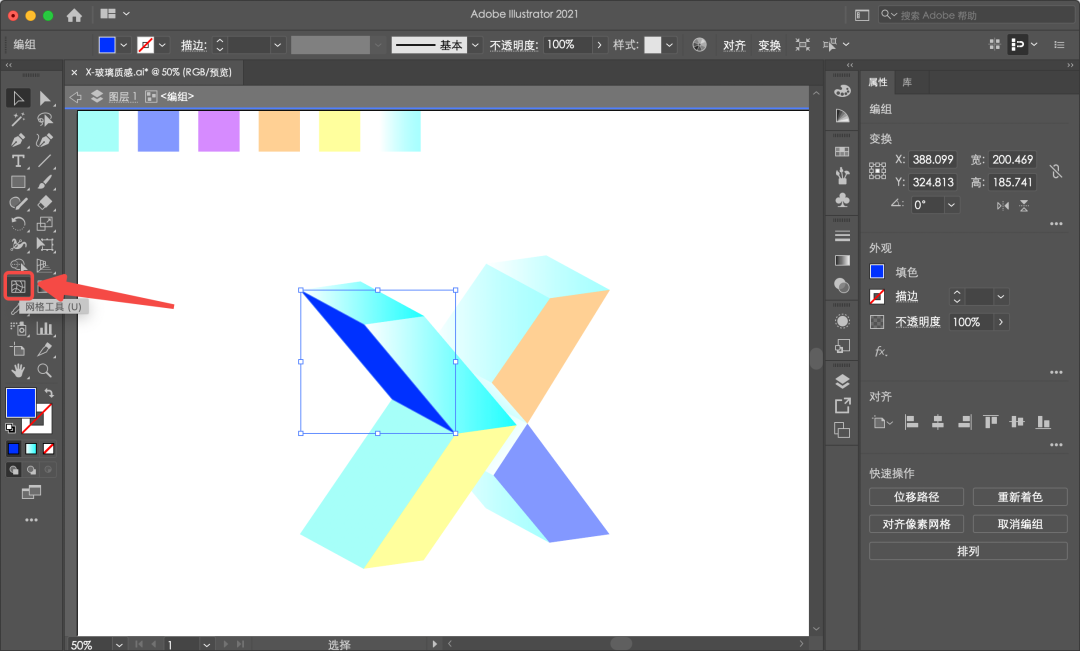1080x651 pixels.
Task: Select the Hand tool
Action: click(x=18, y=371)
